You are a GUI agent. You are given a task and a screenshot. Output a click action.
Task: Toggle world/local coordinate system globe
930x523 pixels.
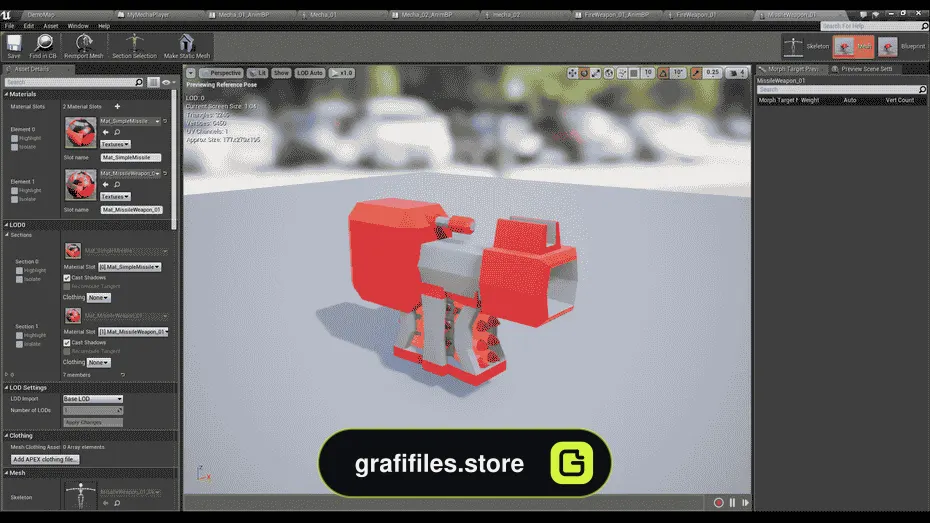(609, 73)
